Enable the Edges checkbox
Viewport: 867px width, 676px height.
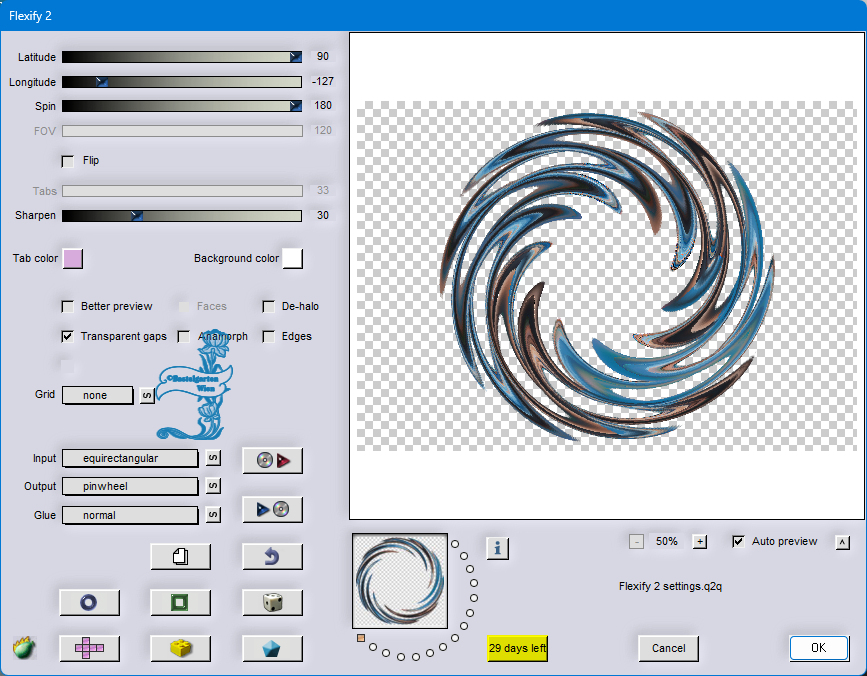tap(269, 337)
